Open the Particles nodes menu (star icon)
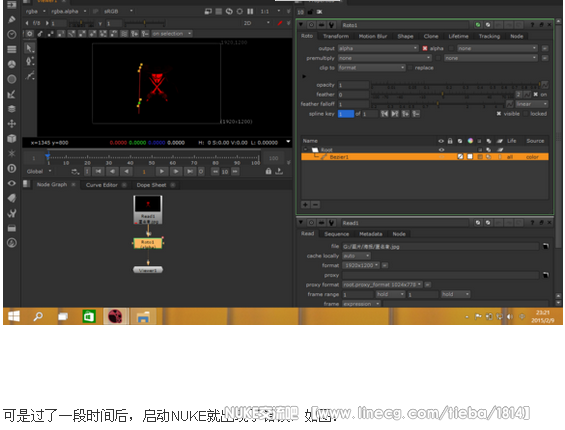The height and width of the screenshot is (430, 565). pos(12,154)
